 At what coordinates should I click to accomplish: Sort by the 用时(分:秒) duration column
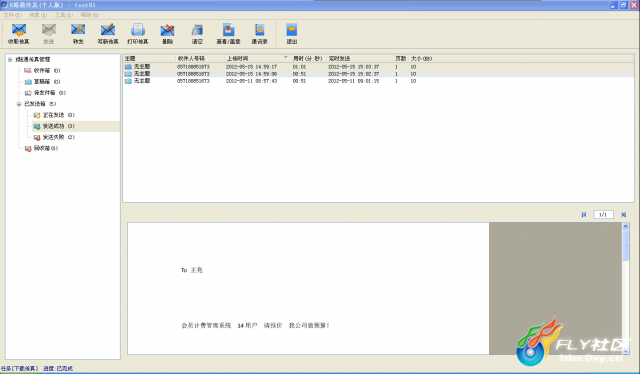point(308,58)
